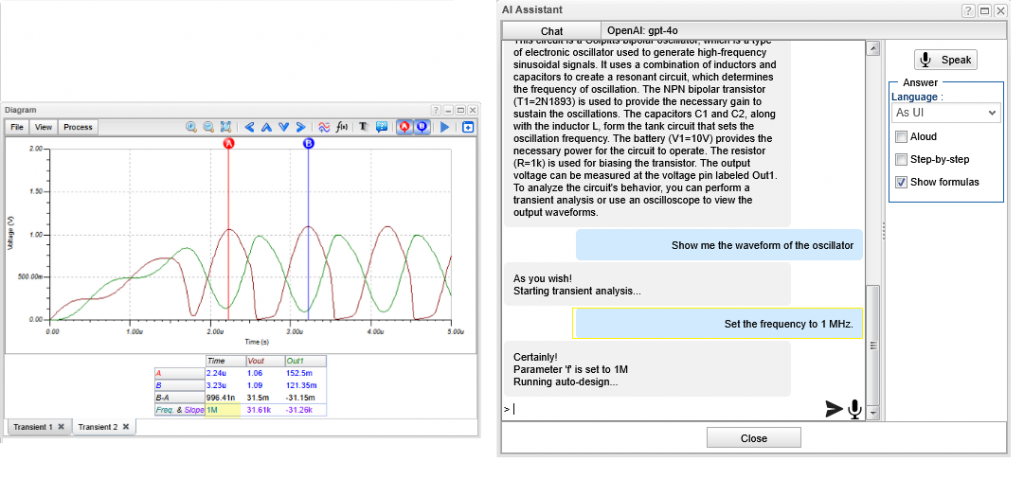Add text annotation with T tool

[364, 127]
